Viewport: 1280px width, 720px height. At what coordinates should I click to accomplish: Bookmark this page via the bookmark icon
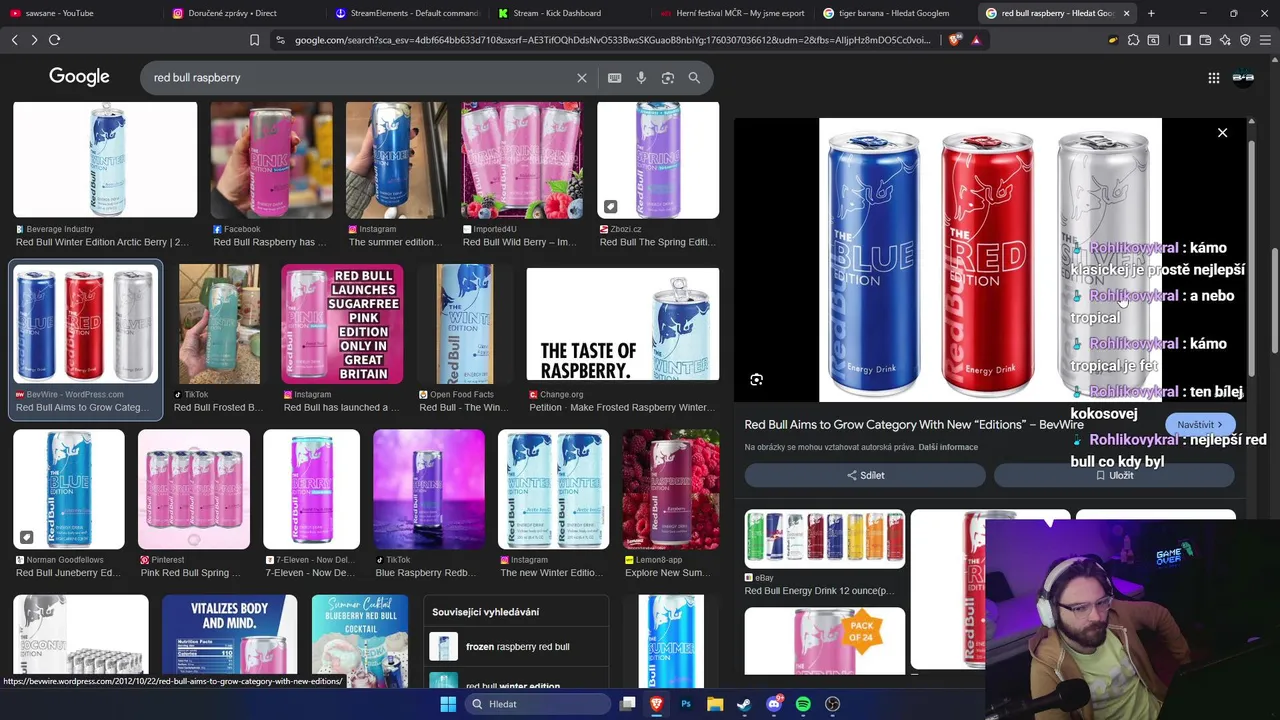(254, 40)
